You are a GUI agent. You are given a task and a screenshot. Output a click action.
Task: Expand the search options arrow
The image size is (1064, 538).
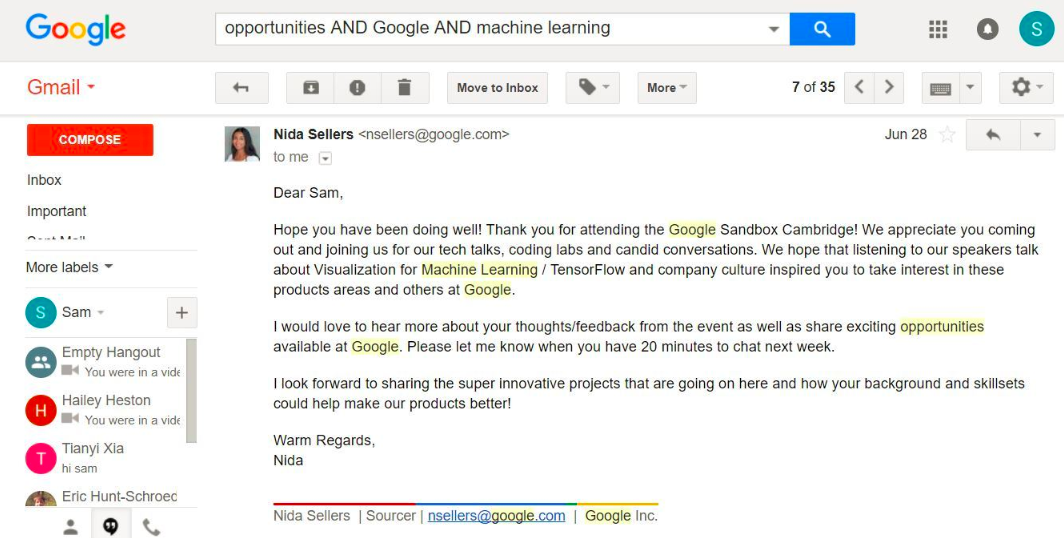pyautogui.click(x=774, y=29)
